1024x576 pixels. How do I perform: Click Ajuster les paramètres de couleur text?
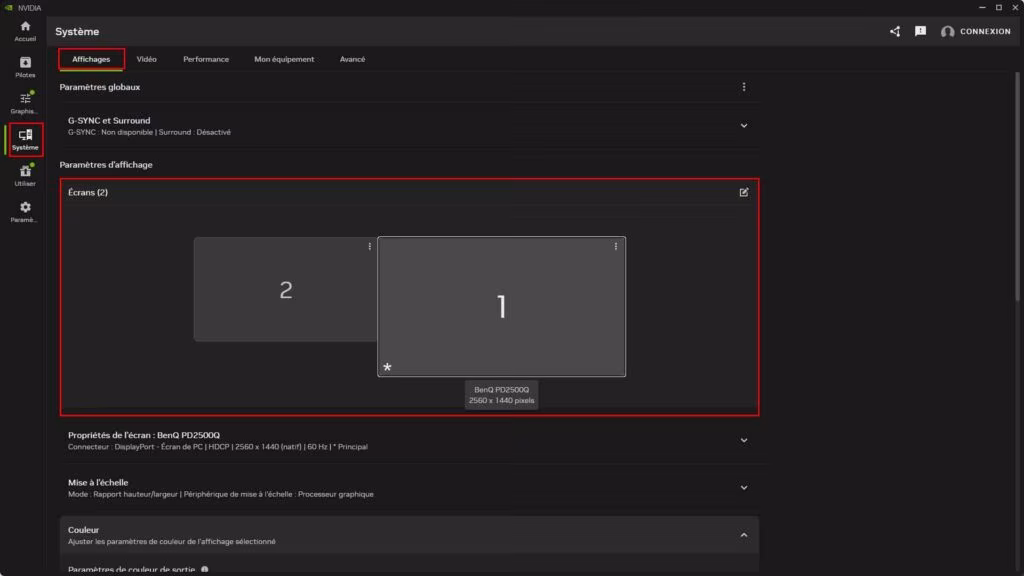point(172,541)
